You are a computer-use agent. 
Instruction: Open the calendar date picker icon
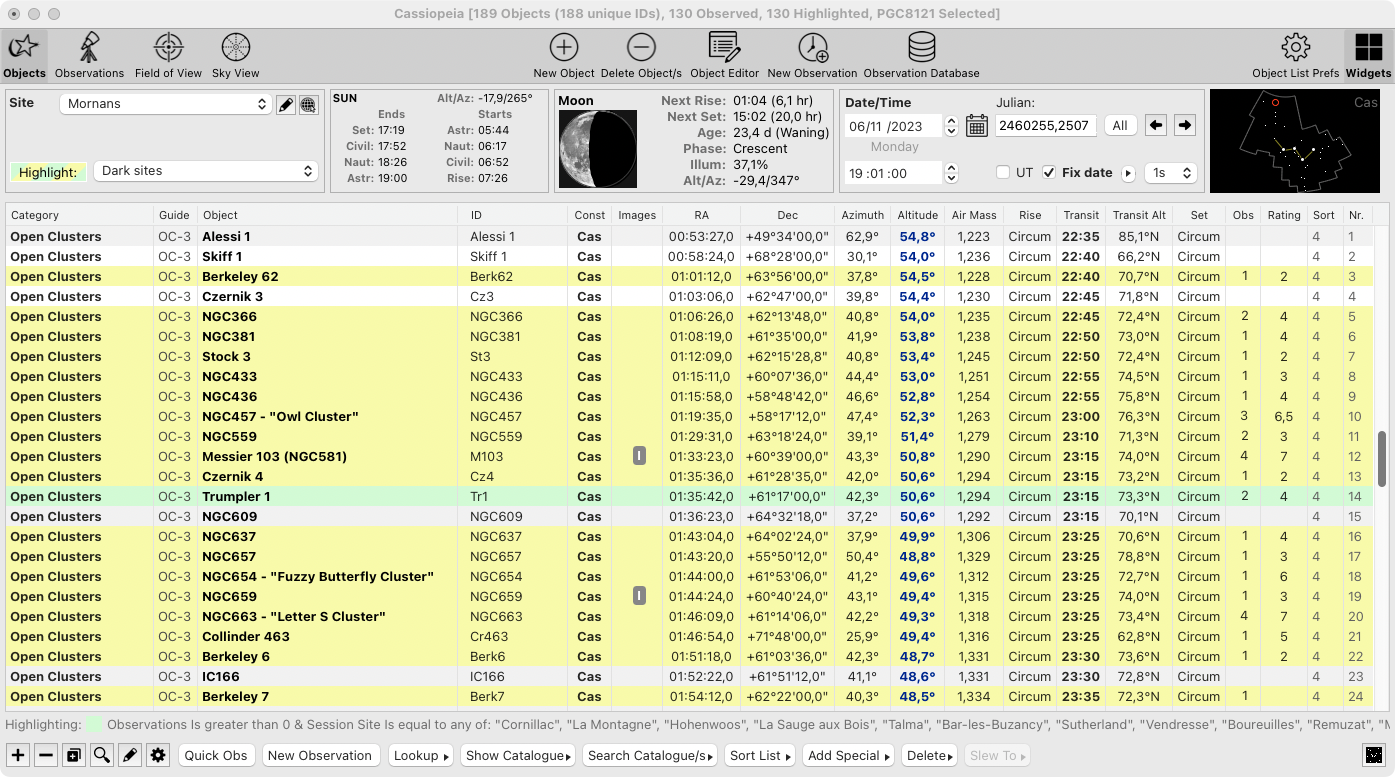tap(977, 126)
